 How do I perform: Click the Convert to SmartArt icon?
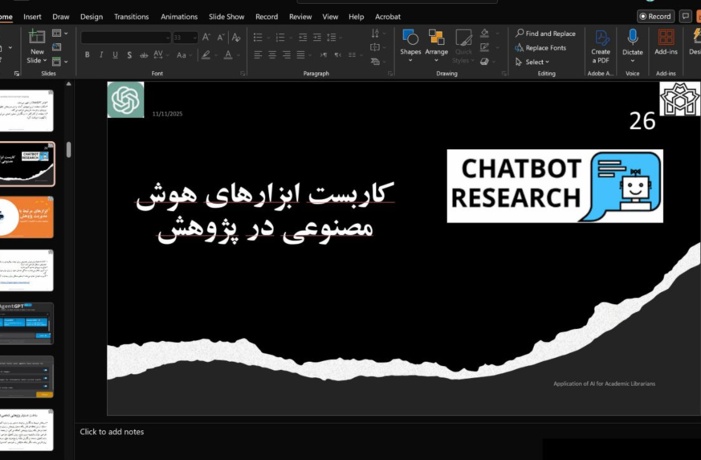(375, 62)
